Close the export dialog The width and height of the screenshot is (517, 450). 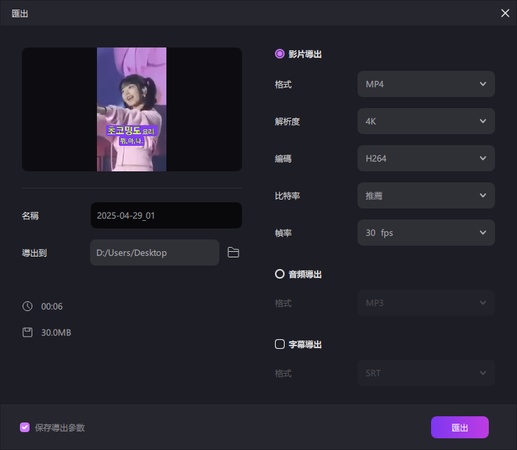click(x=505, y=13)
